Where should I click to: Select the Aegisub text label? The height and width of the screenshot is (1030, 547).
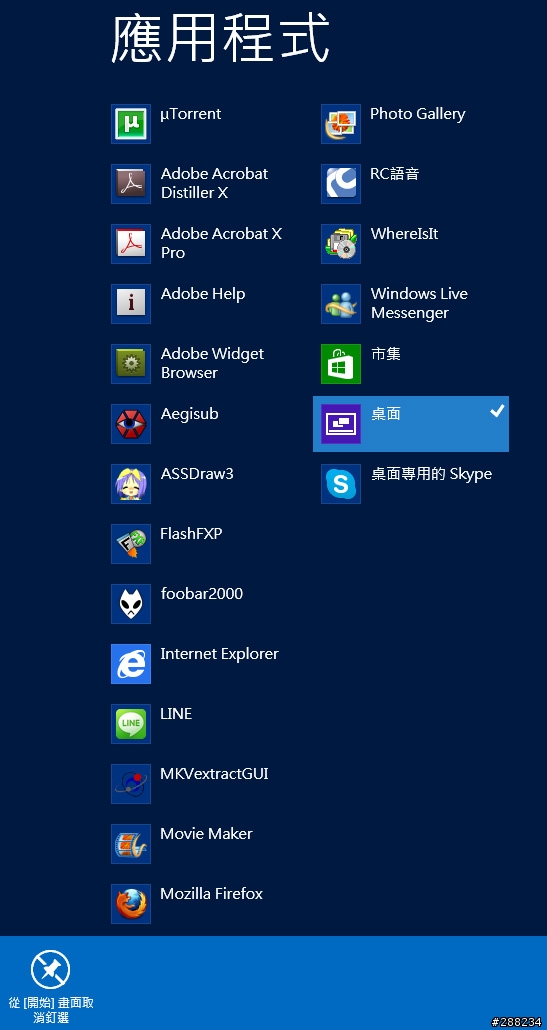[189, 414]
